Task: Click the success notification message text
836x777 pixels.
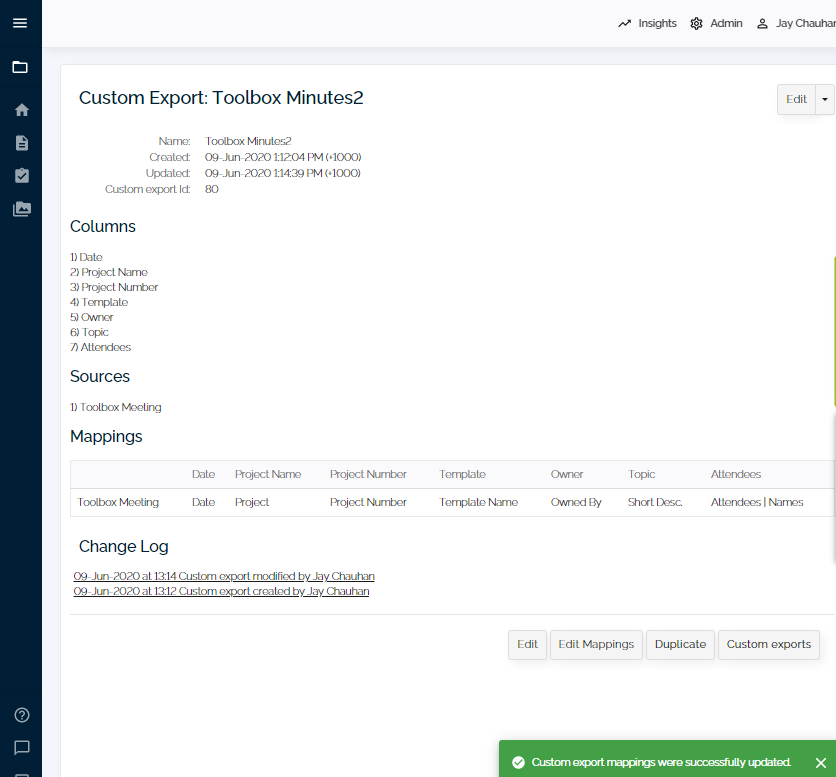Action: click(661, 763)
